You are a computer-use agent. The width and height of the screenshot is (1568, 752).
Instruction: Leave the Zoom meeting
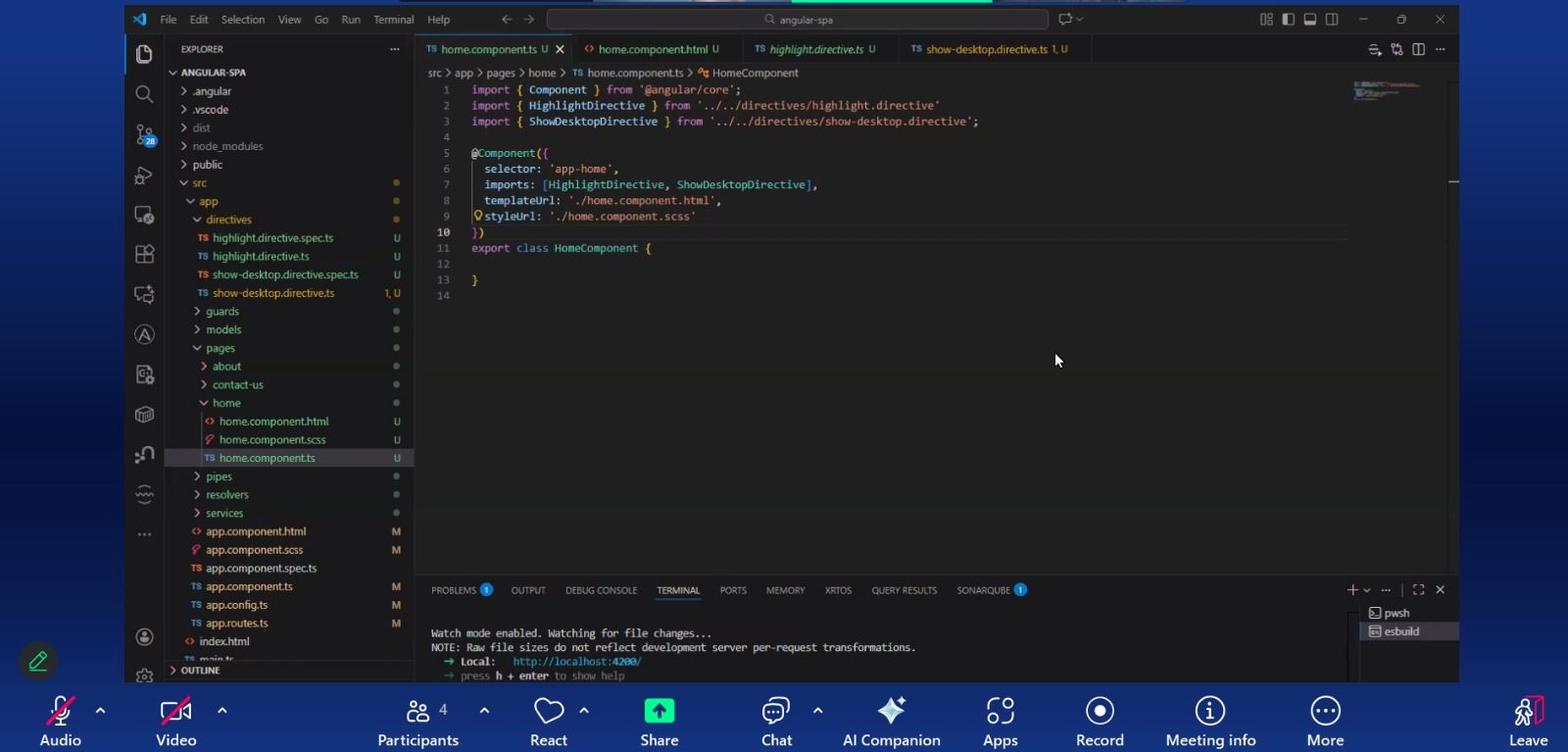point(1528,722)
